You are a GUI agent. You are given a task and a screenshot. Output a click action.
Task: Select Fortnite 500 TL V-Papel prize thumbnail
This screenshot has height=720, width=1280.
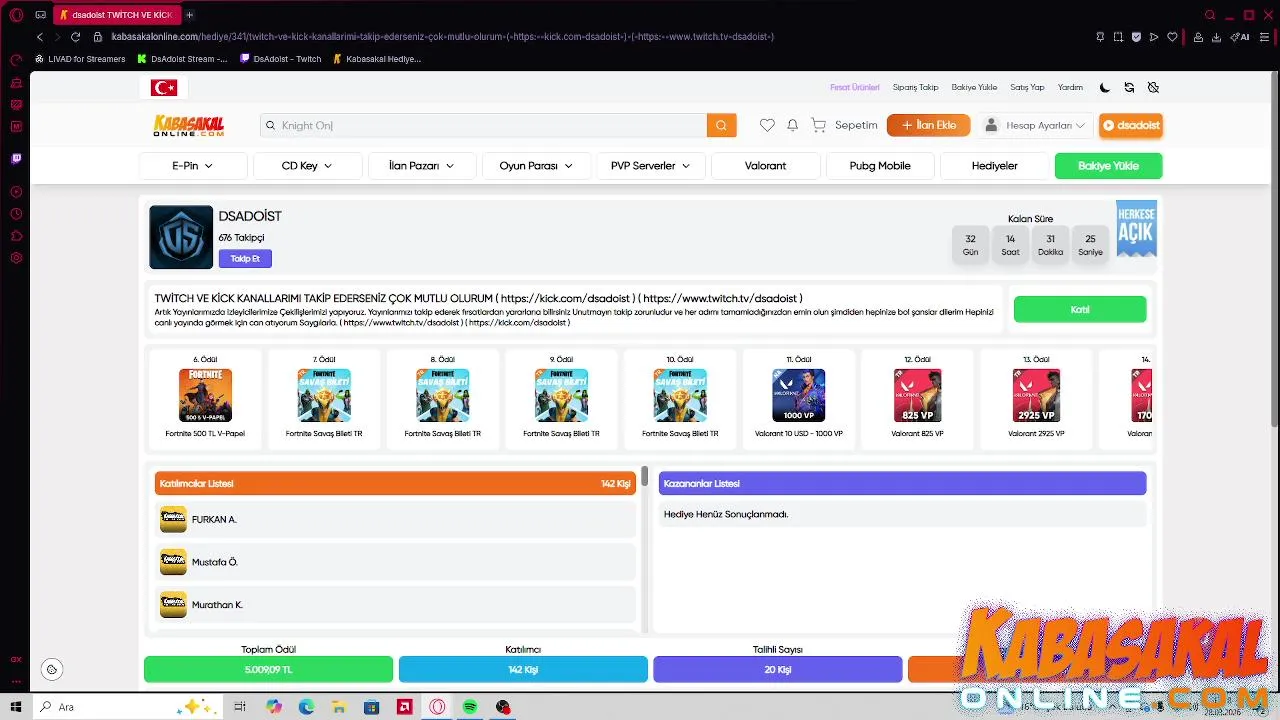pyautogui.click(x=205, y=395)
